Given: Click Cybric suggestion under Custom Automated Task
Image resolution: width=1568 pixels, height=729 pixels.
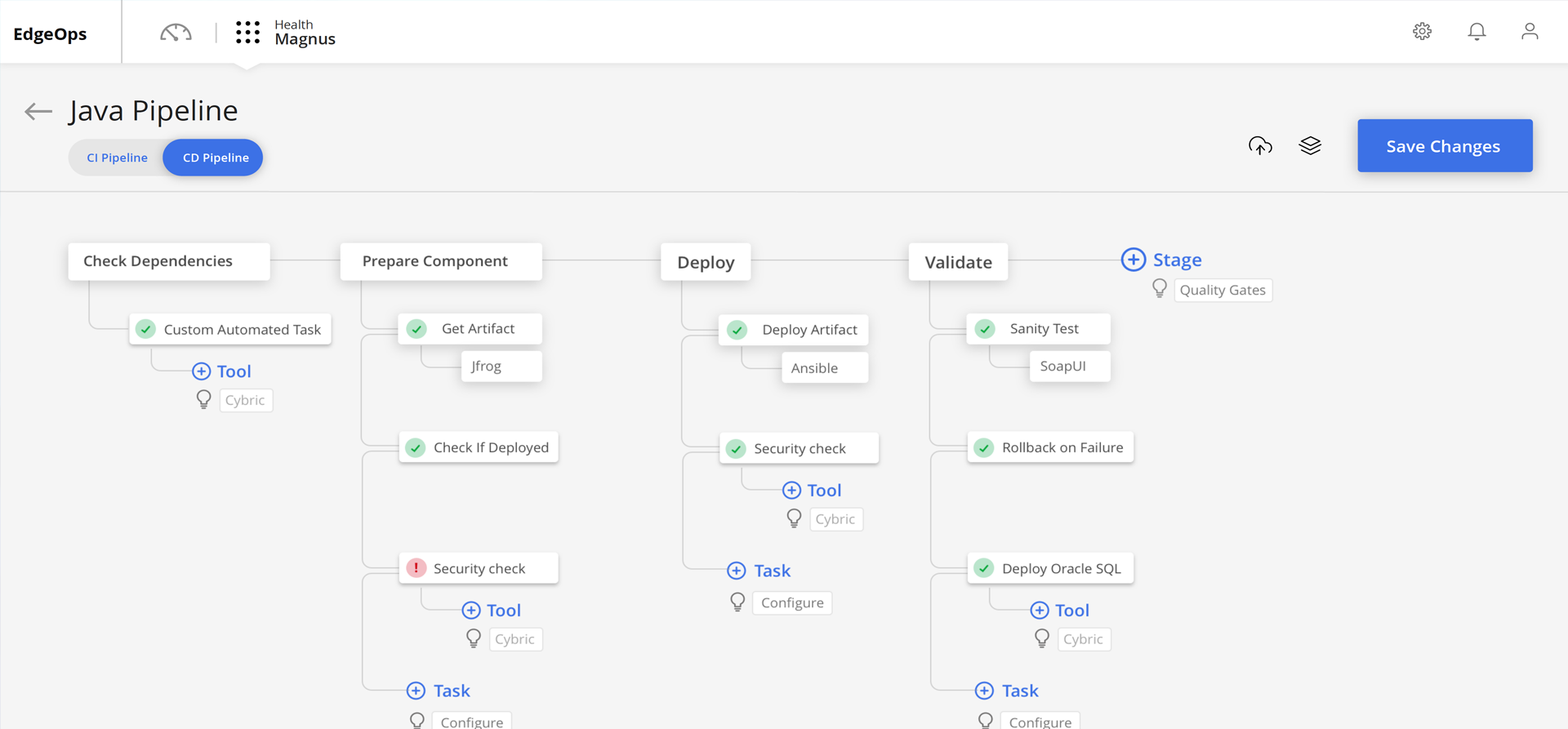Looking at the screenshot, I should click(246, 401).
